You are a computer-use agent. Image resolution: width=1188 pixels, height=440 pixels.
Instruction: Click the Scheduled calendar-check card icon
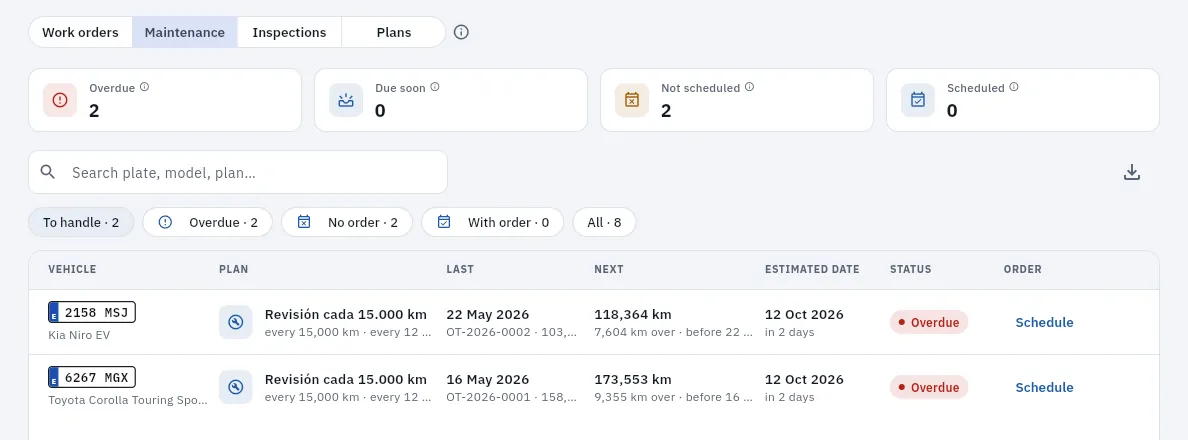[x=918, y=100]
